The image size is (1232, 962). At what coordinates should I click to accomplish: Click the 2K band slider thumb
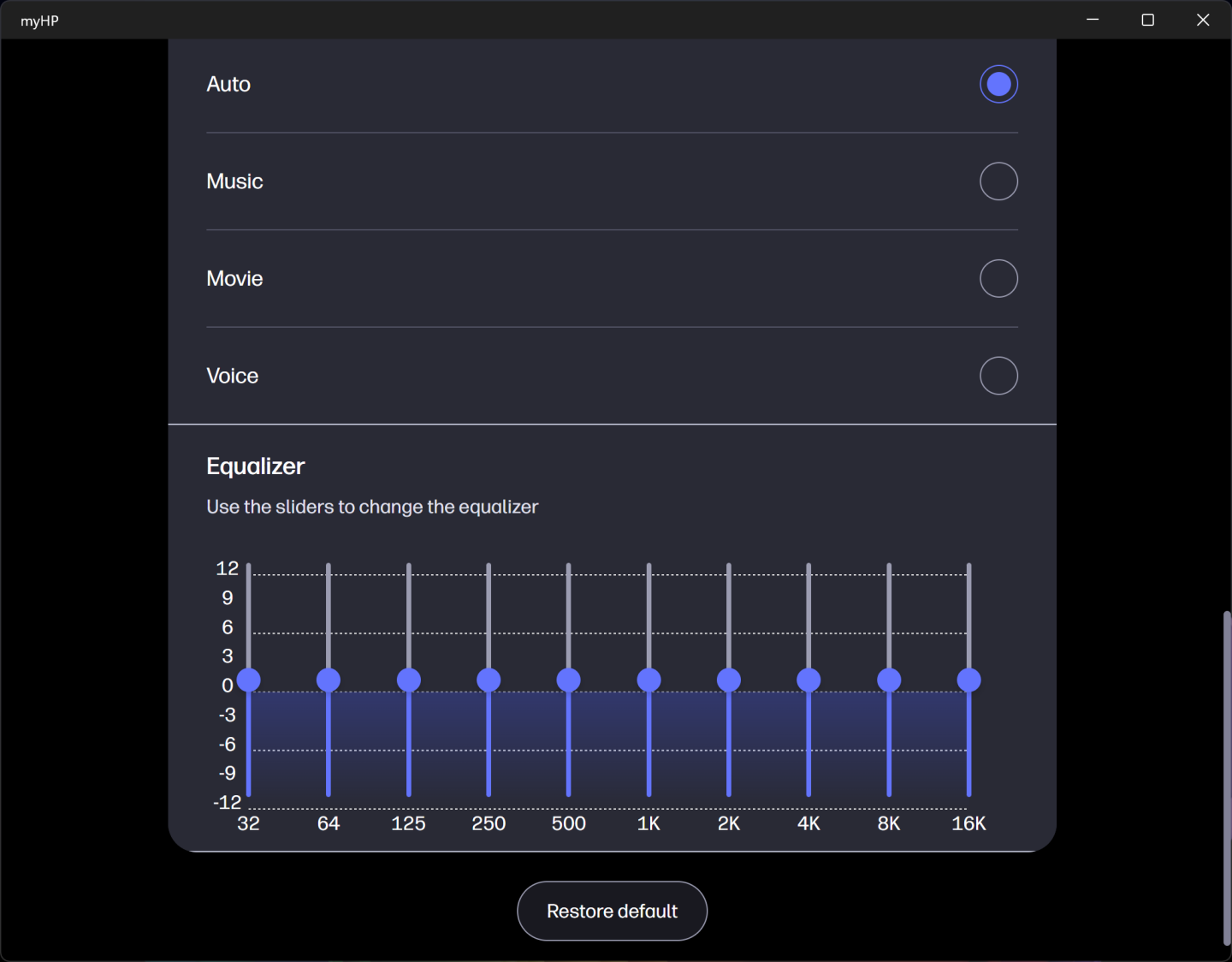click(x=729, y=680)
